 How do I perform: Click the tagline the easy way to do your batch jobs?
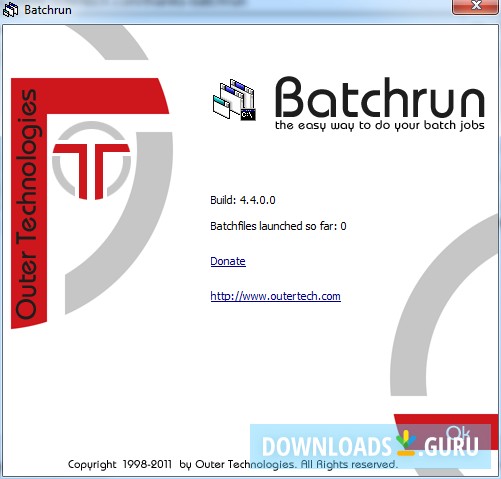380,126
